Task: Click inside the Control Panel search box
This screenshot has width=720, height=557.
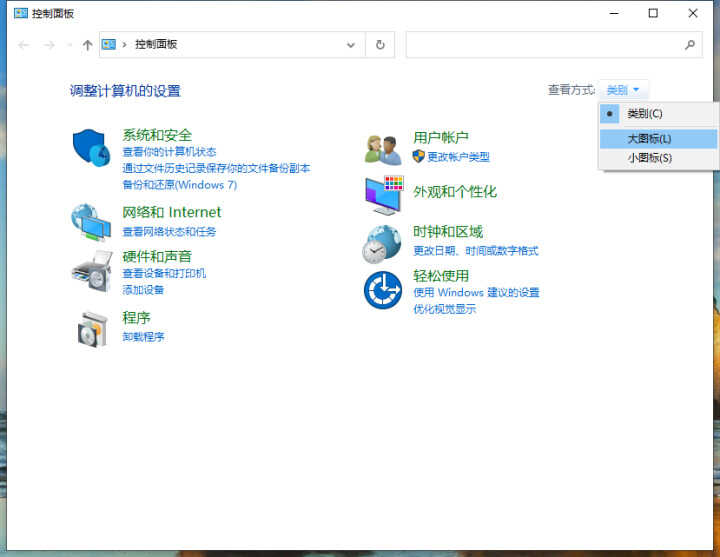Action: click(545, 45)
